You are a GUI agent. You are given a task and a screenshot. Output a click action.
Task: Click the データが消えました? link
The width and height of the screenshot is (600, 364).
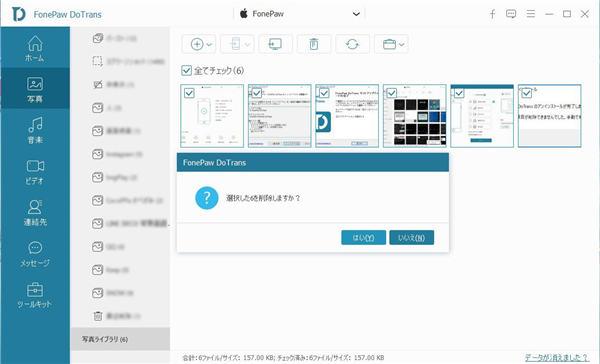pyautogui.click(x=556, y=357)
